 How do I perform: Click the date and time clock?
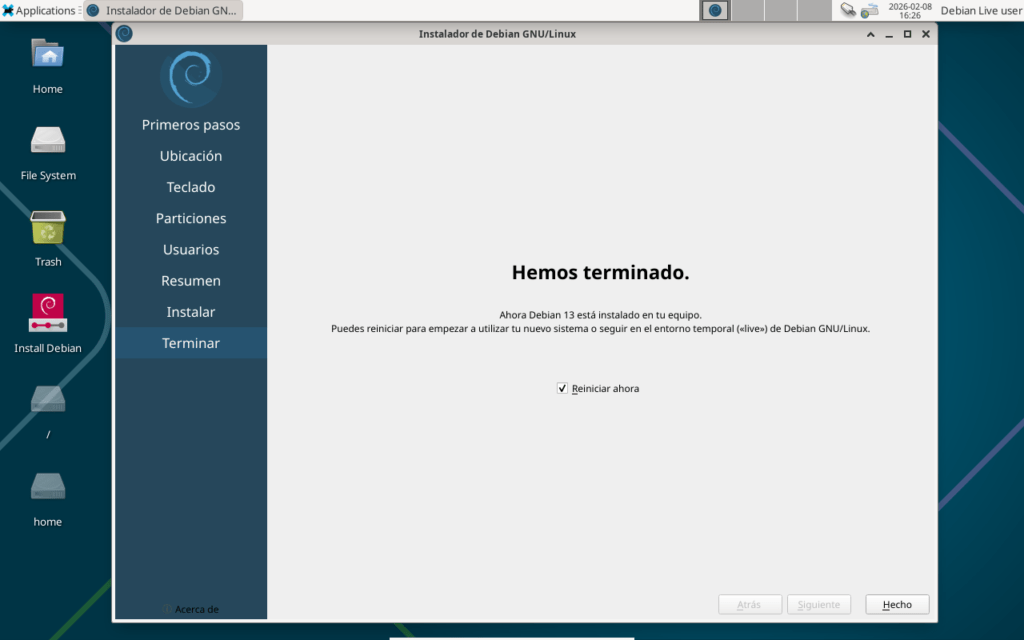coord(909,10)
